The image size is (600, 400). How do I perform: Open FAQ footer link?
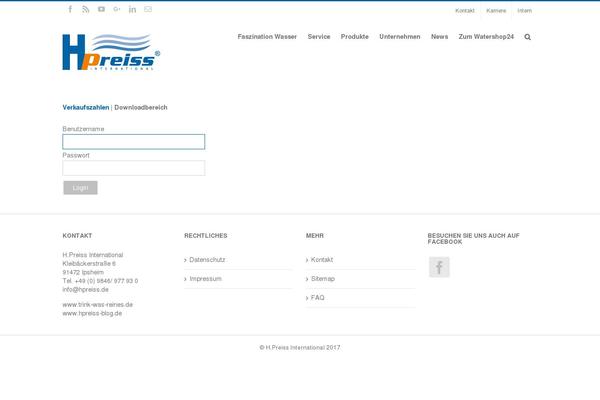click(318, 297)
